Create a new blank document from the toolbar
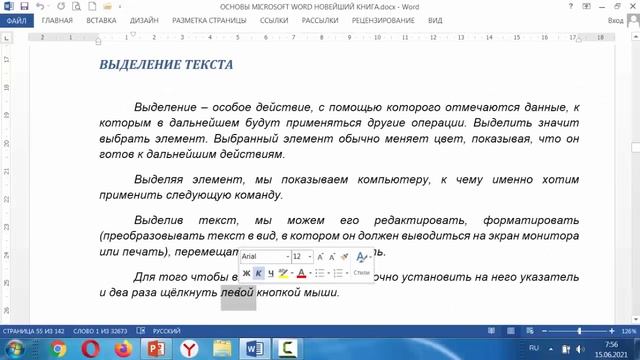The height and width of the screenshot is (360, 640). pyautogui.click(x=92, y=6)
